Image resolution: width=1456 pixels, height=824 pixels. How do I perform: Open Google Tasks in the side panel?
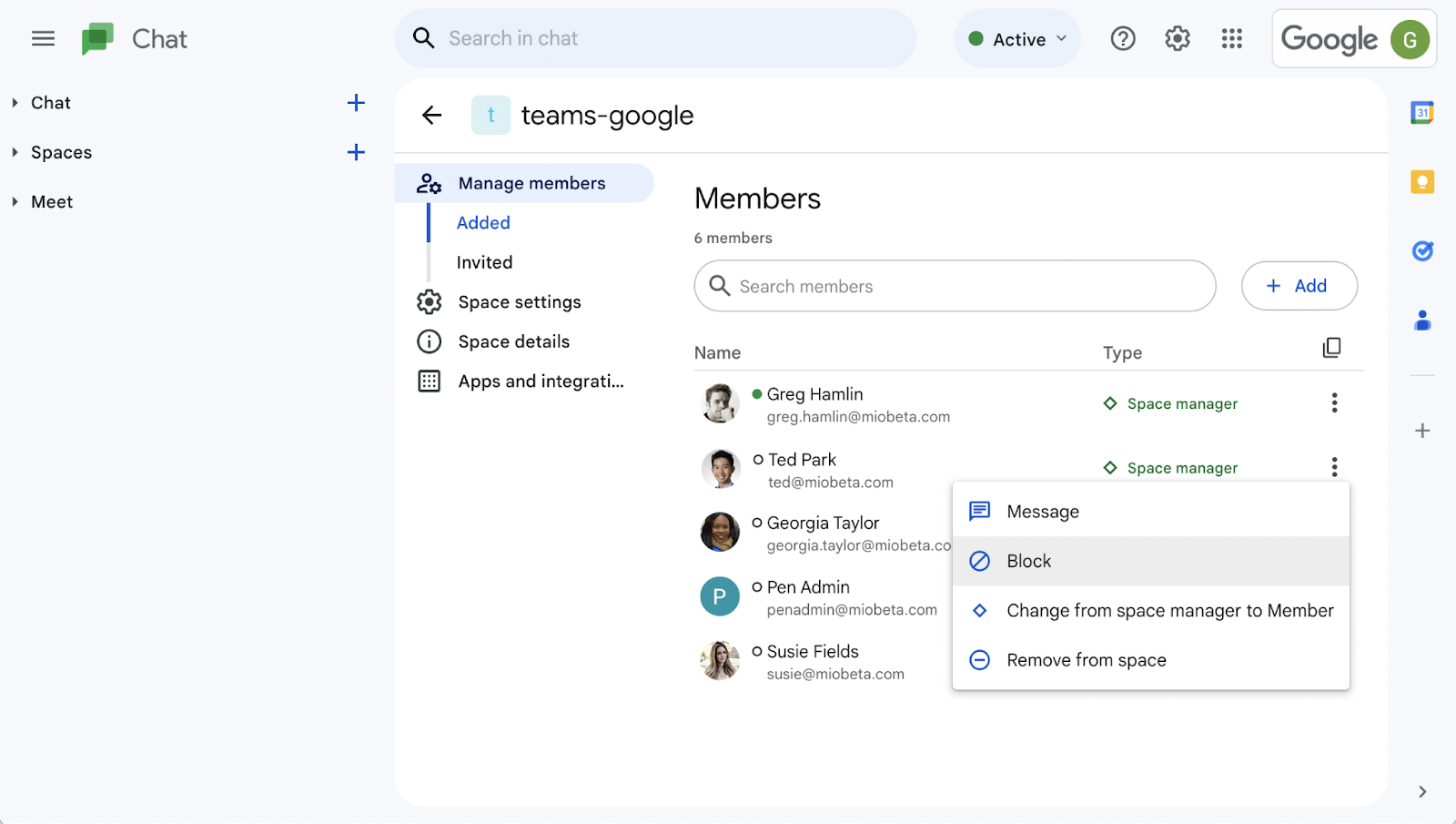point(1422,251)
